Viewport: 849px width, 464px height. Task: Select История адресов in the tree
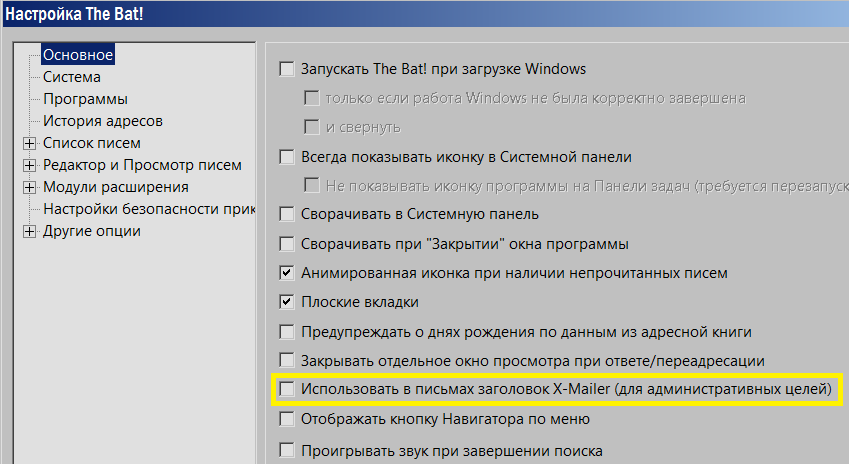[x=103, y=121]
